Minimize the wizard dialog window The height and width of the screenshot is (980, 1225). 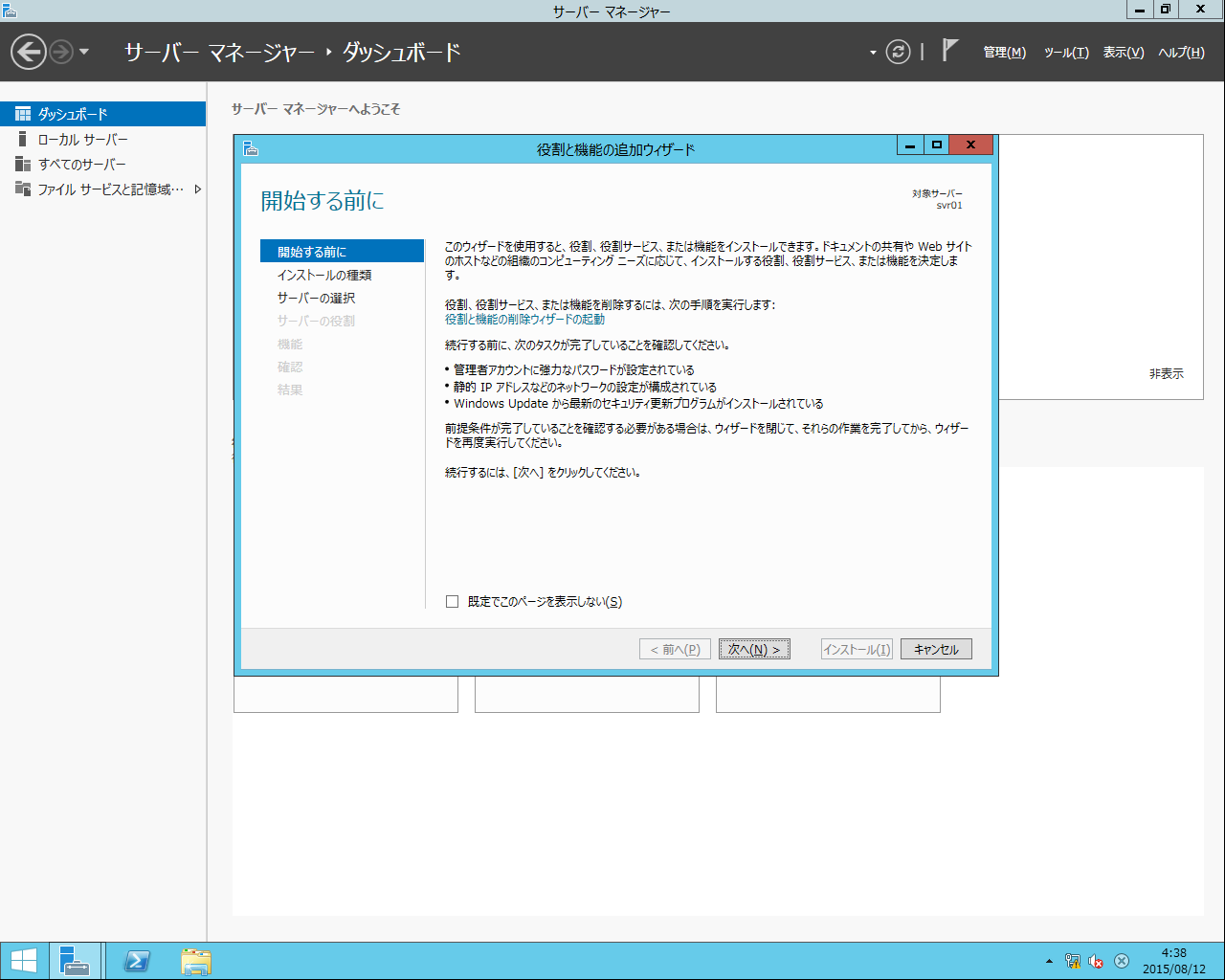click(x=910, y=145)
